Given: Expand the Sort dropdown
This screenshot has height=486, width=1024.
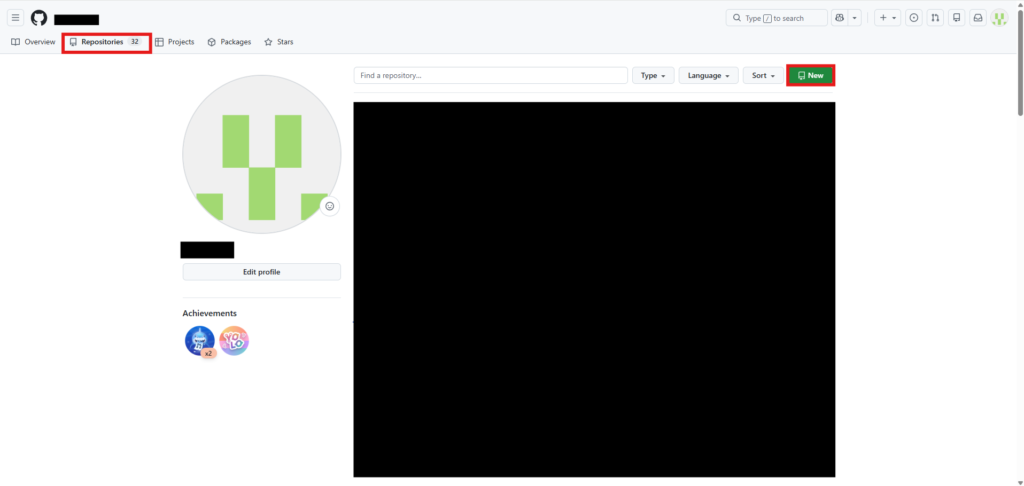Looking at the screenshot, I should pos(763,75).
